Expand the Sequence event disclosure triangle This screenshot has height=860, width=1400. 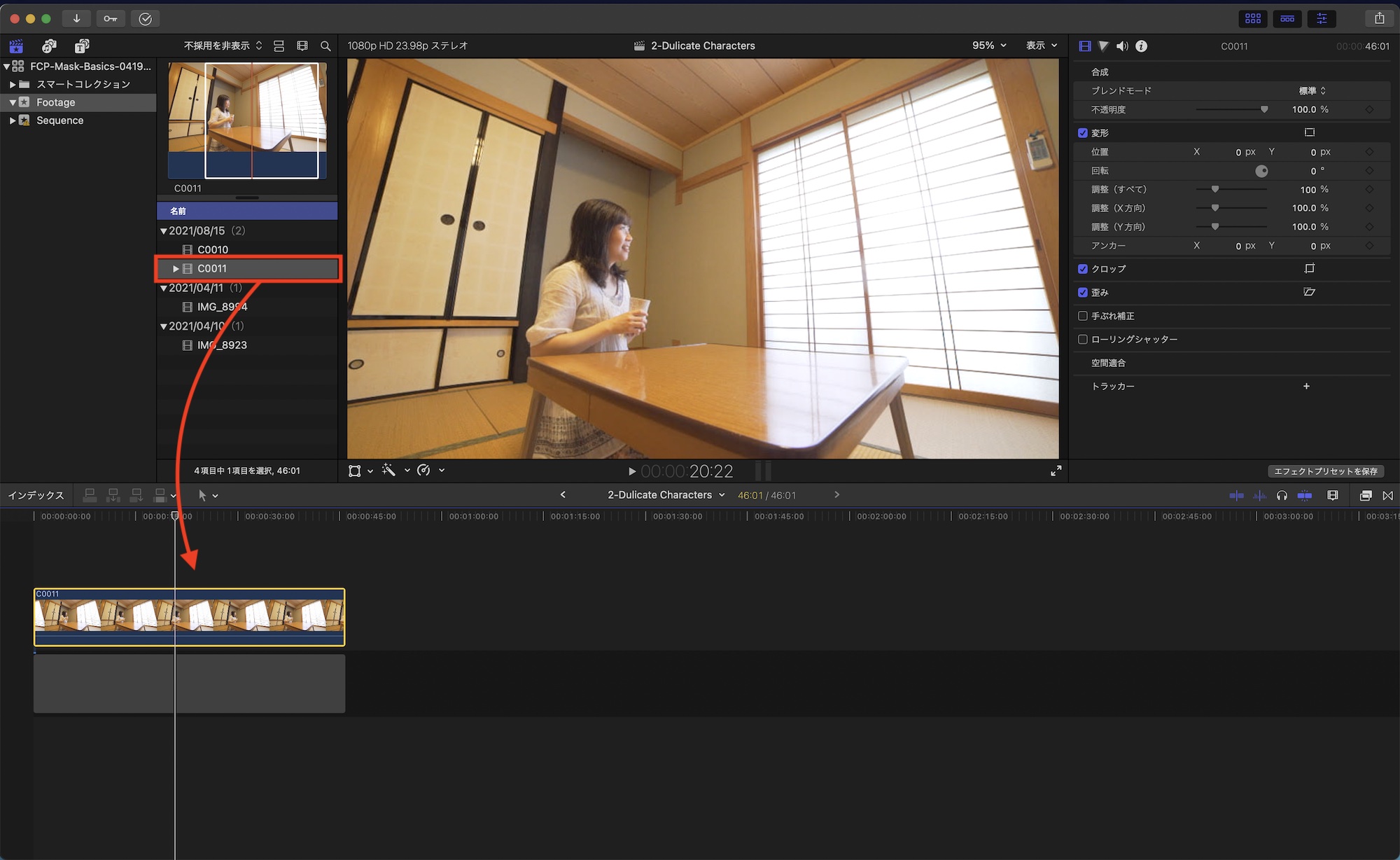pyautogui.click(x=12, y=120)
